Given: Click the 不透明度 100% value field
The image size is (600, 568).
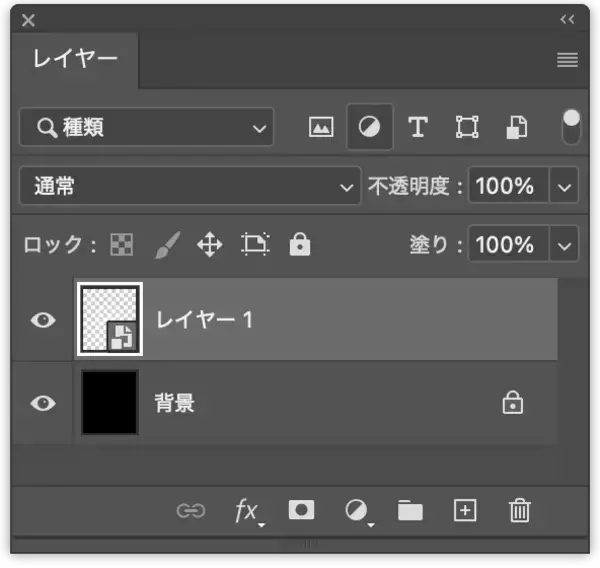Looking at the screenshot, I should pos(509,186).
